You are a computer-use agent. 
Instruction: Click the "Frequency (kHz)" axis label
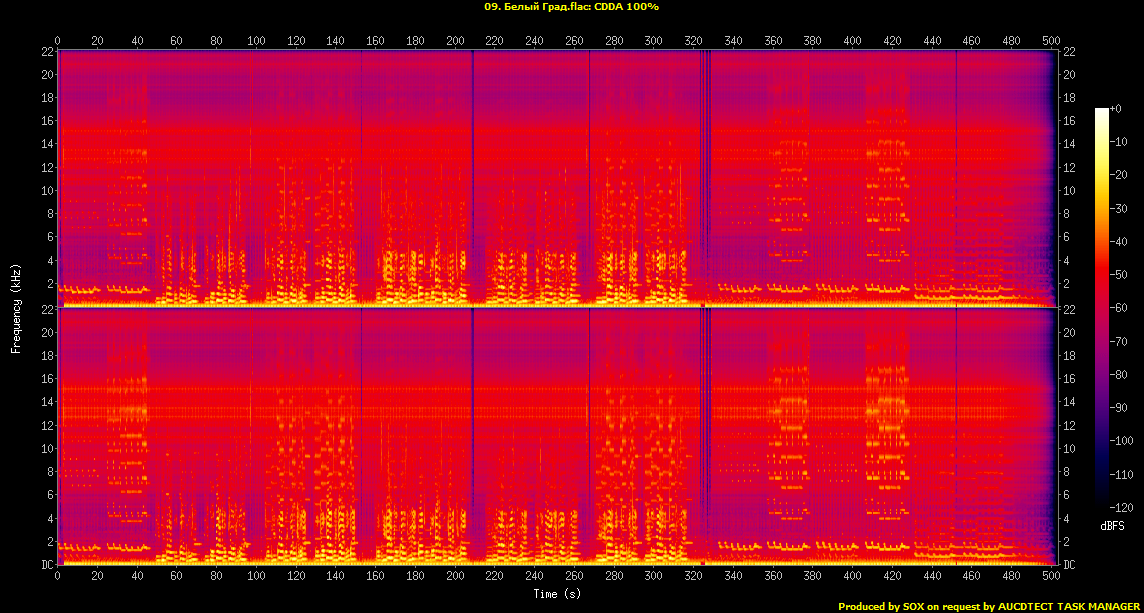[x=16, y=306]
